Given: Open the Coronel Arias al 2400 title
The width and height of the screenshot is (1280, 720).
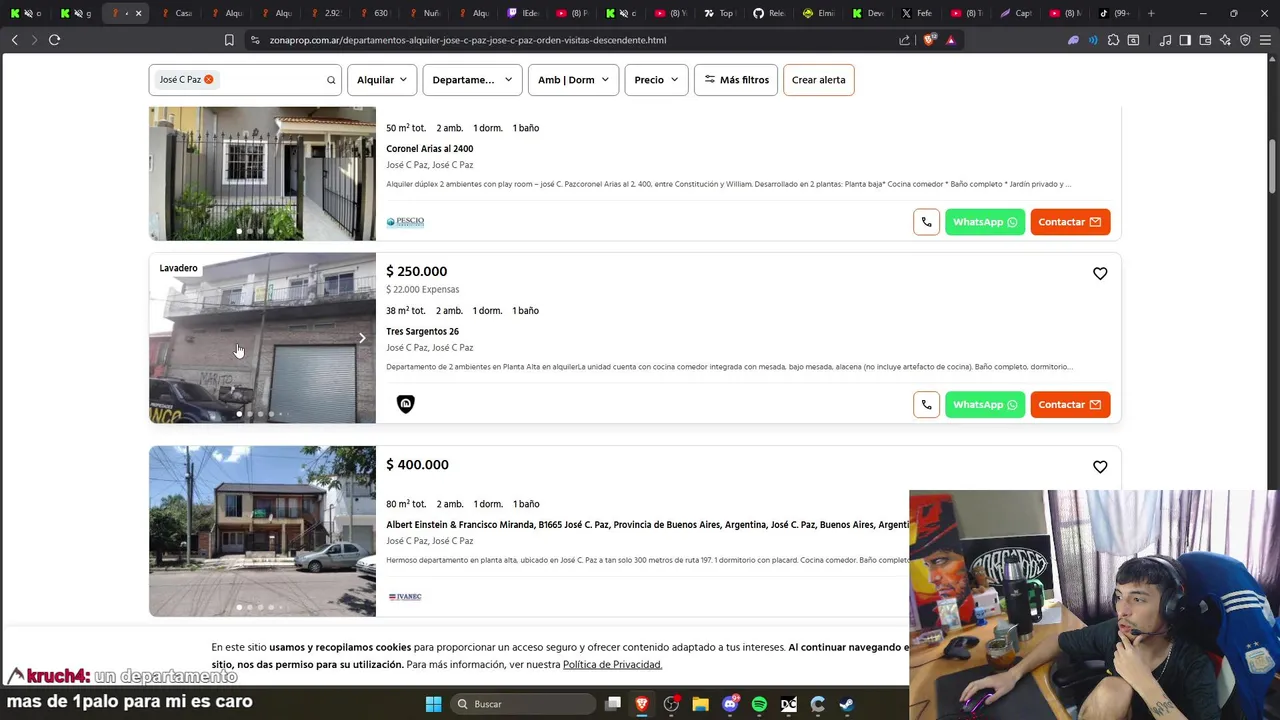Looking at the screenshot, I should 430,149.
